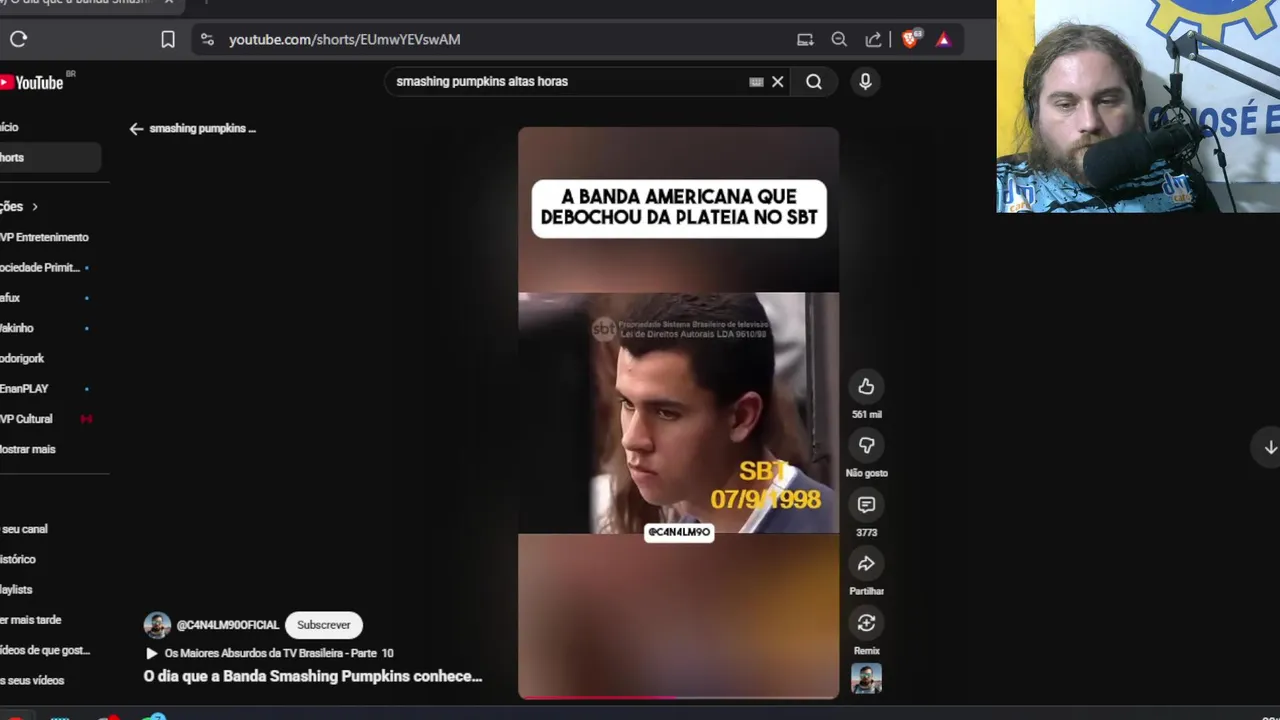Open the sound/channel thumbnail below Remix
The image size is (1280, 720).
click(866, 679)
